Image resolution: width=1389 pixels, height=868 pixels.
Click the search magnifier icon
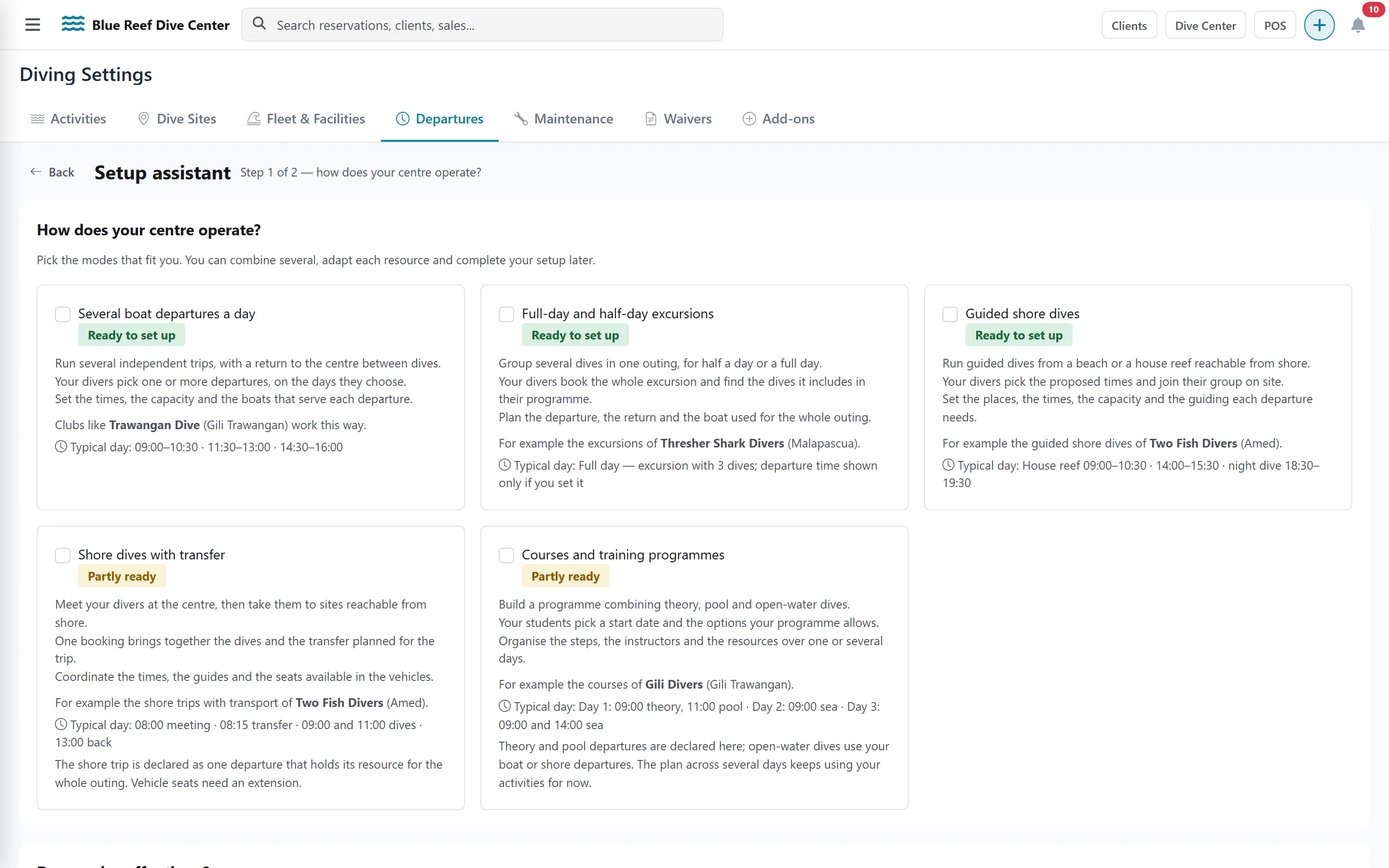(259, 24)
